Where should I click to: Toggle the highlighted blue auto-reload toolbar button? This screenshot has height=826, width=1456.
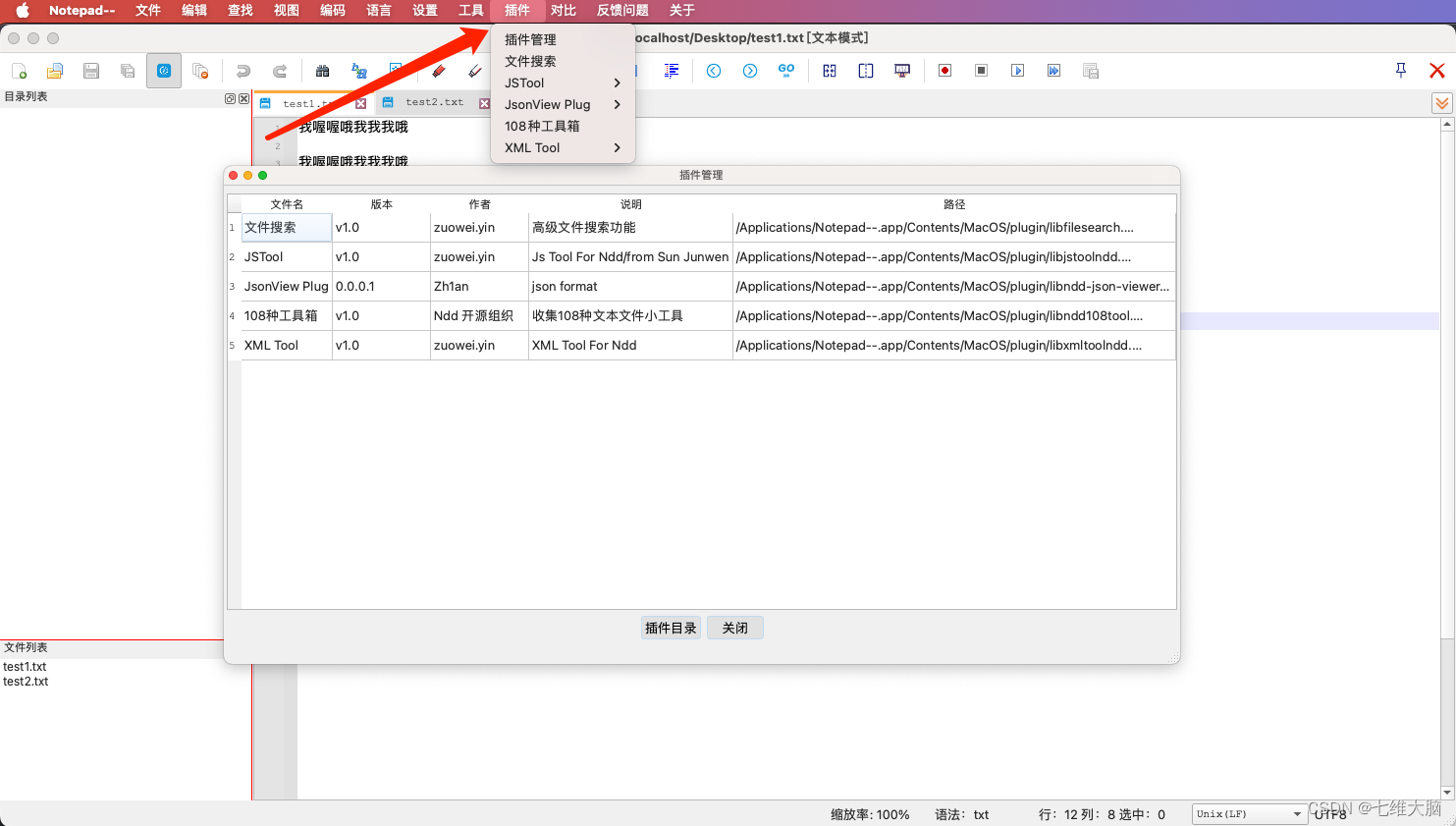(164, 71)
